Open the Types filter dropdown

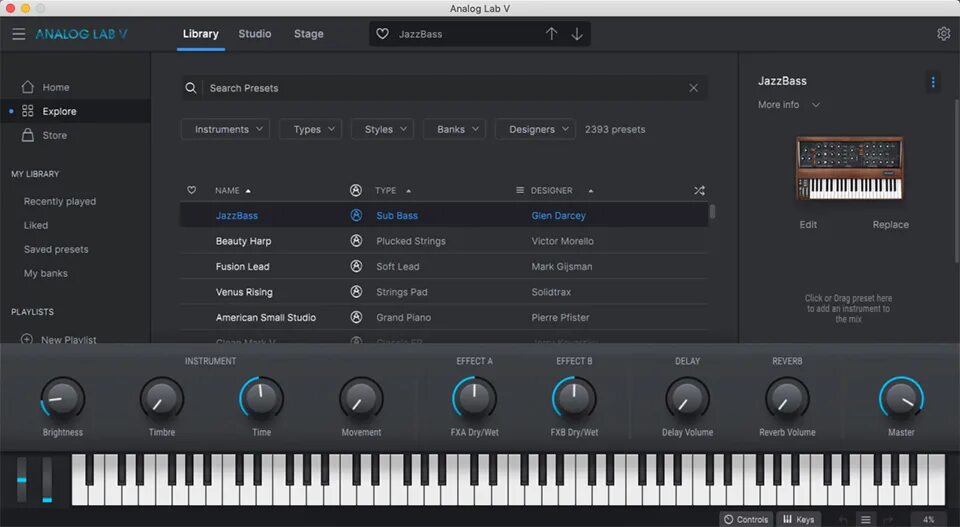pos(310,129)
